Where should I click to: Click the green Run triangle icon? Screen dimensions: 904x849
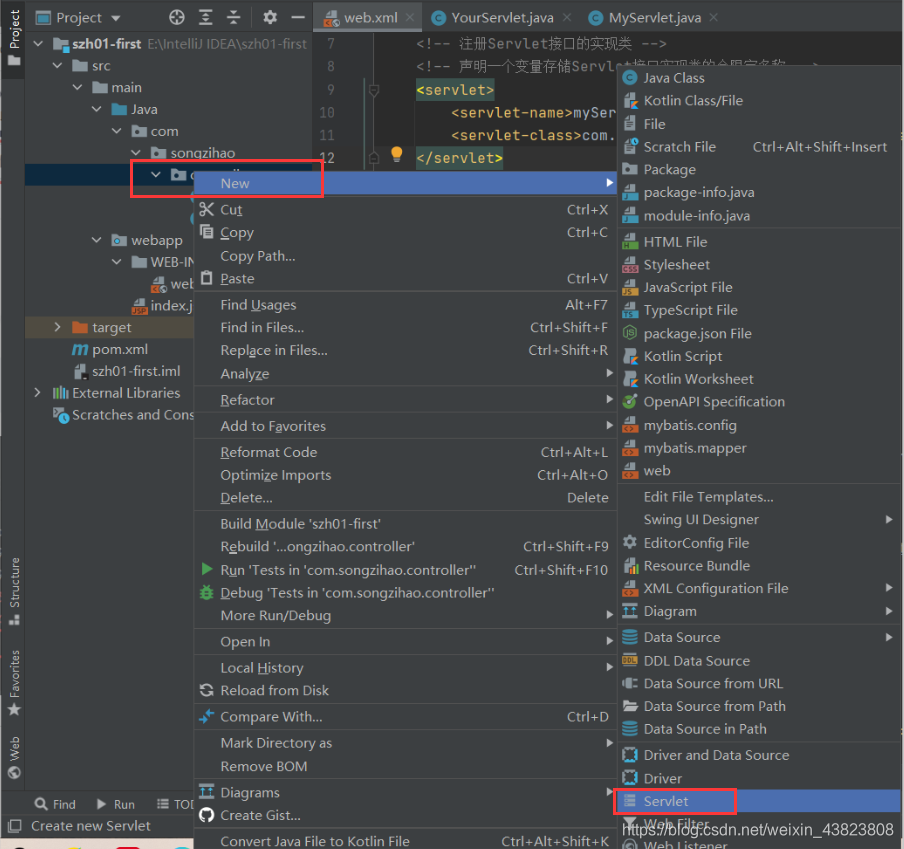(206, 569)
